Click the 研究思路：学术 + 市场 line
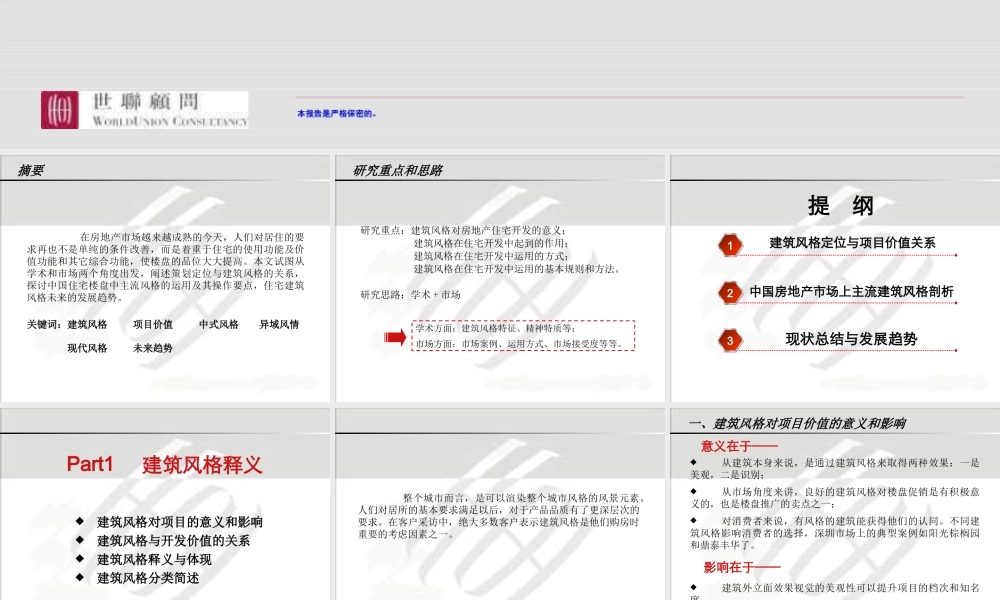 click(x=410, y=295)
